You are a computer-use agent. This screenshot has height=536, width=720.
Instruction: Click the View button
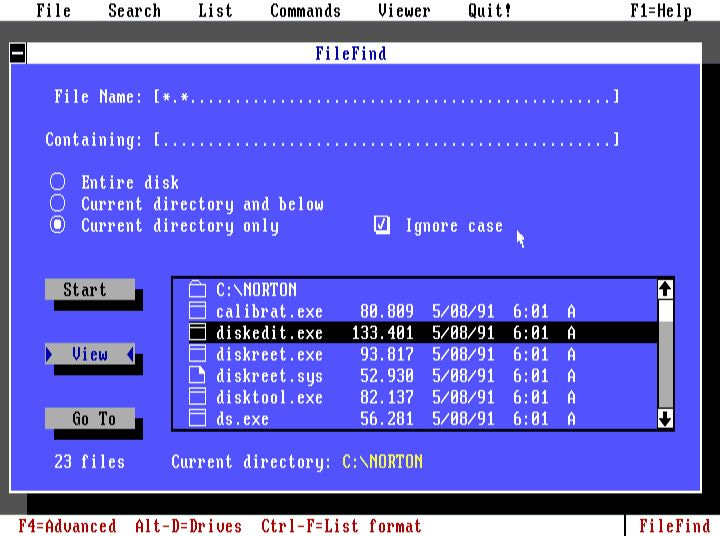[90, 354]
